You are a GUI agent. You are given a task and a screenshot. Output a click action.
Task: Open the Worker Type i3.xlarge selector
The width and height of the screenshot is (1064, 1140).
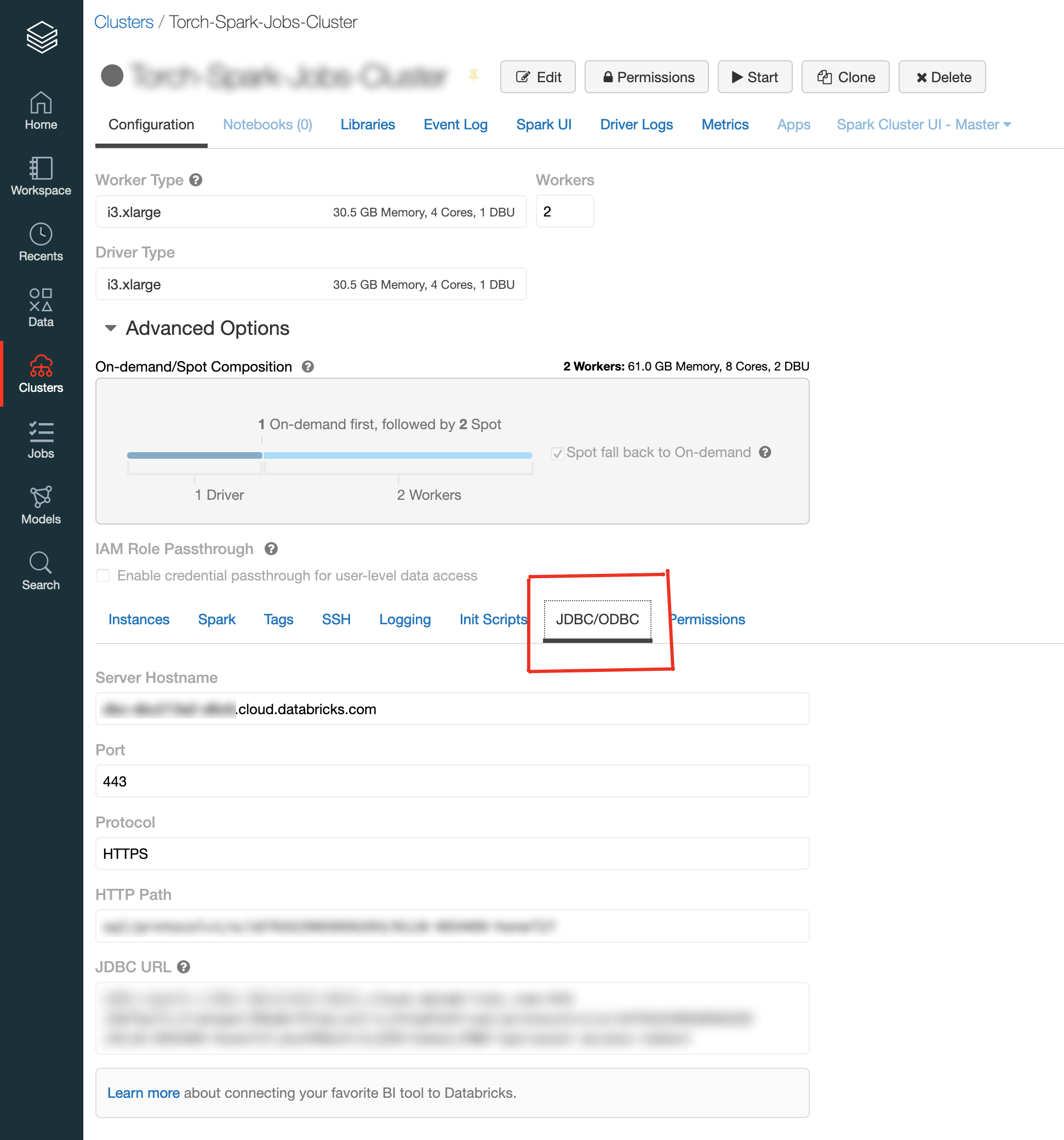click(x=311, y=212)
